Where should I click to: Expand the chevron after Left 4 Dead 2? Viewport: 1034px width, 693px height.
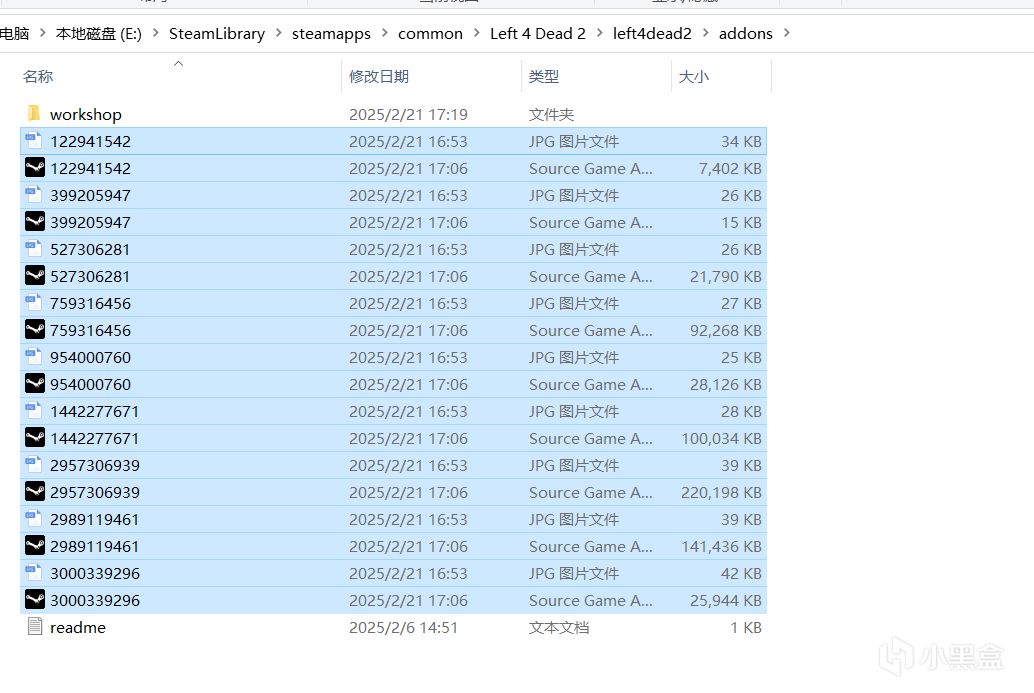pyautogui.click(x=599, y=33)
